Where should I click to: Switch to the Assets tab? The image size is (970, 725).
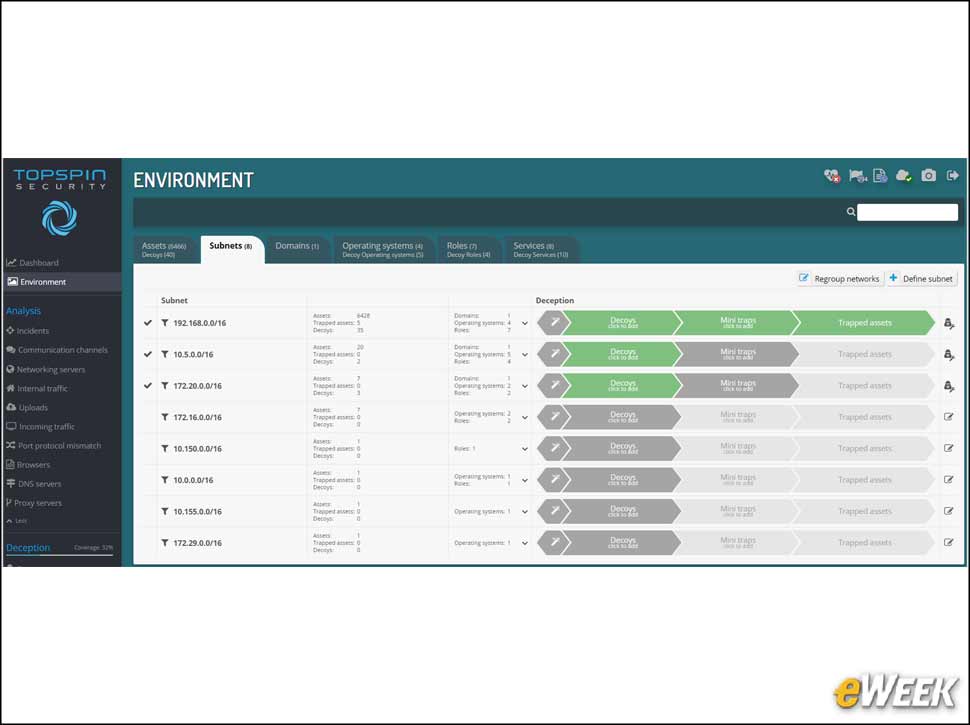164,249
